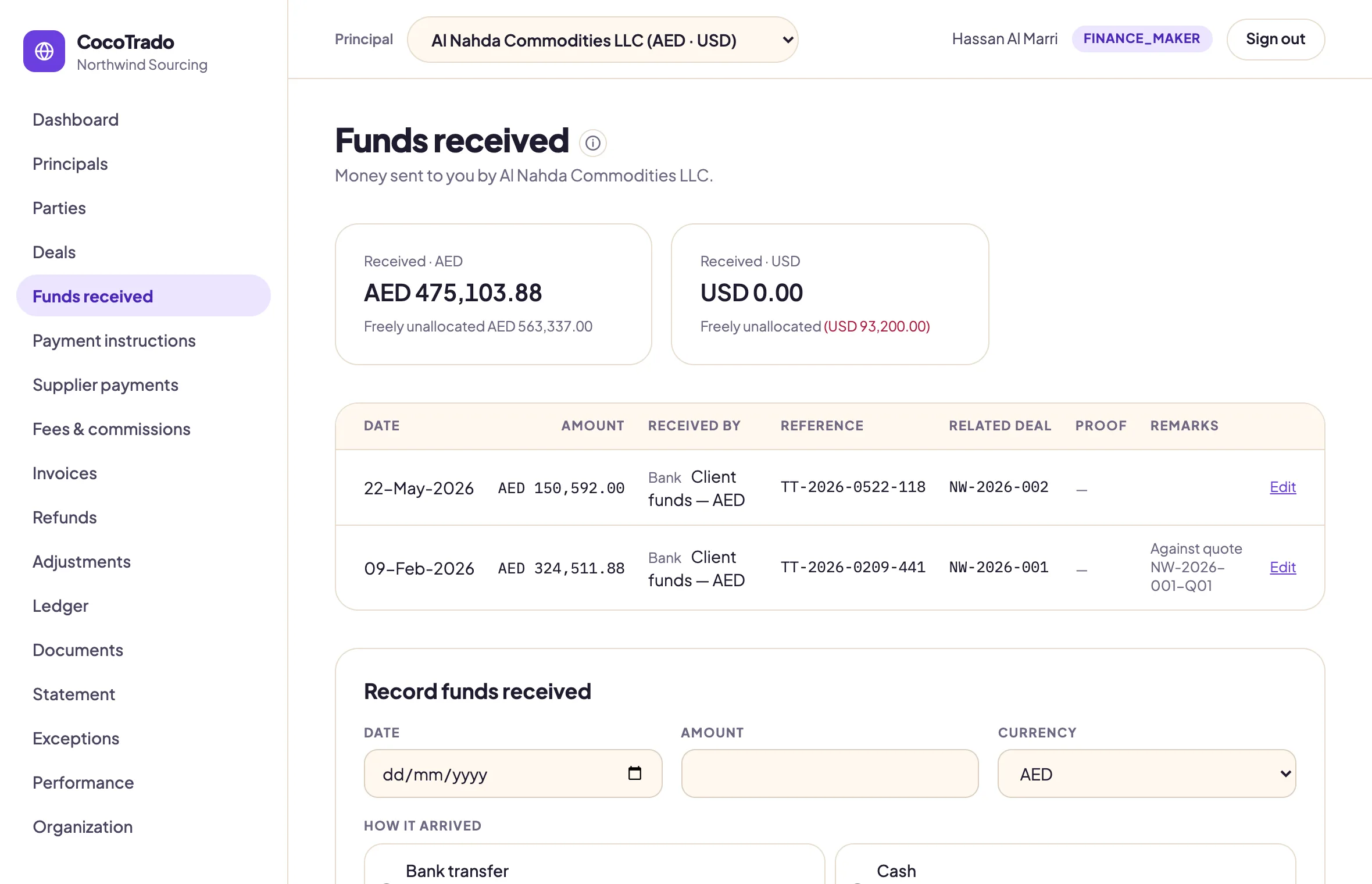Open the Funds received info icon
This screenshot has width=1372, height=884.
coord(592,143)
